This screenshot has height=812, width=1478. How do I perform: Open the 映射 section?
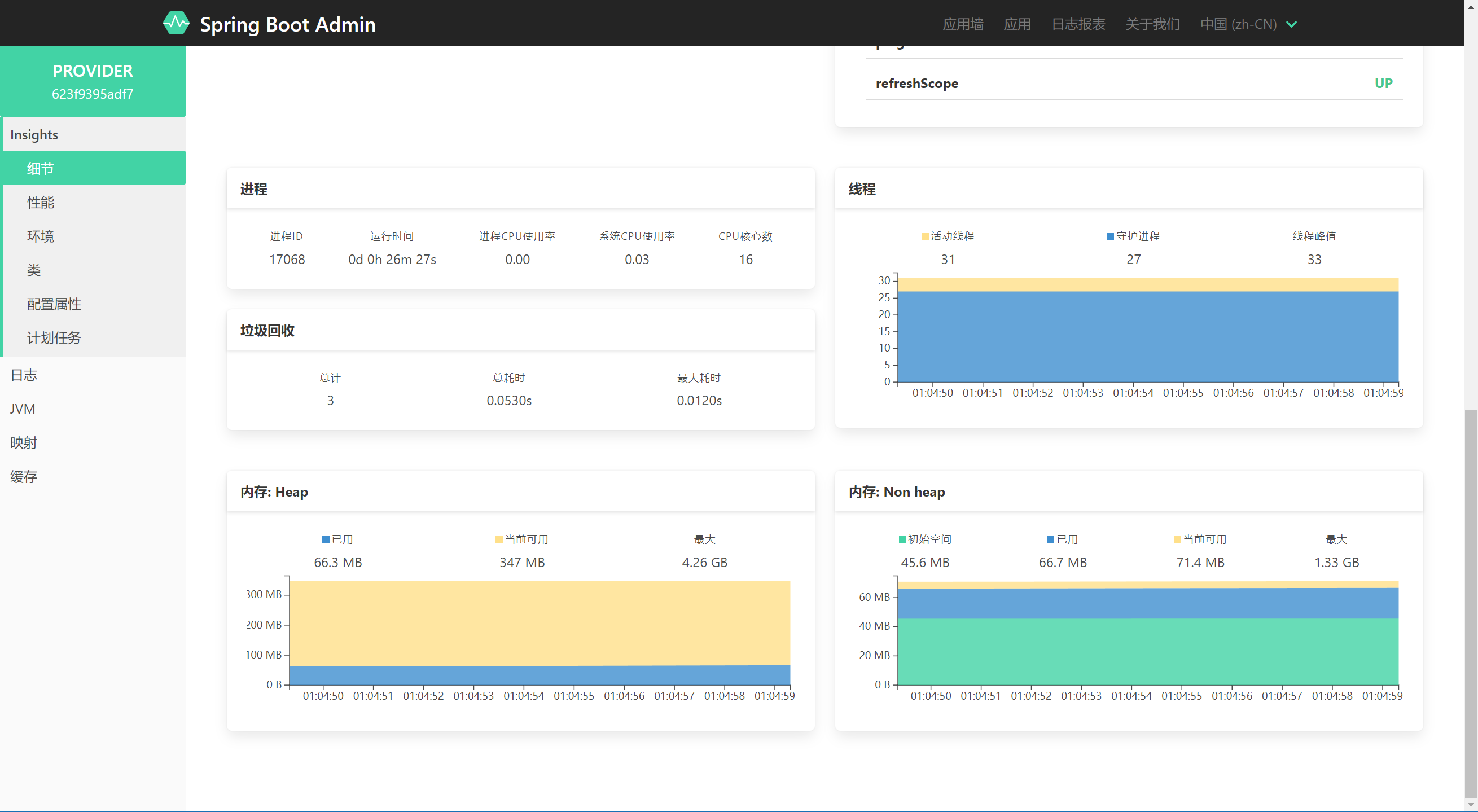point(23,442)
